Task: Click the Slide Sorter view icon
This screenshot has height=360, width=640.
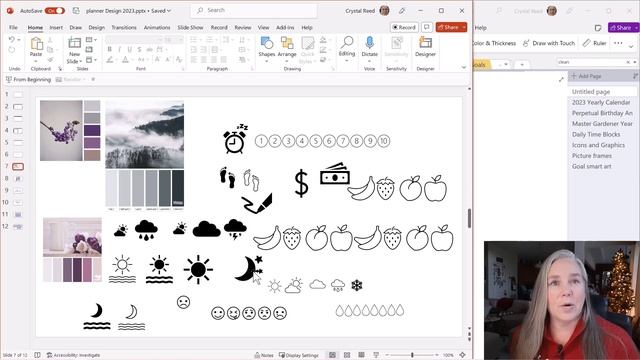Action: [x=347, y=355]
